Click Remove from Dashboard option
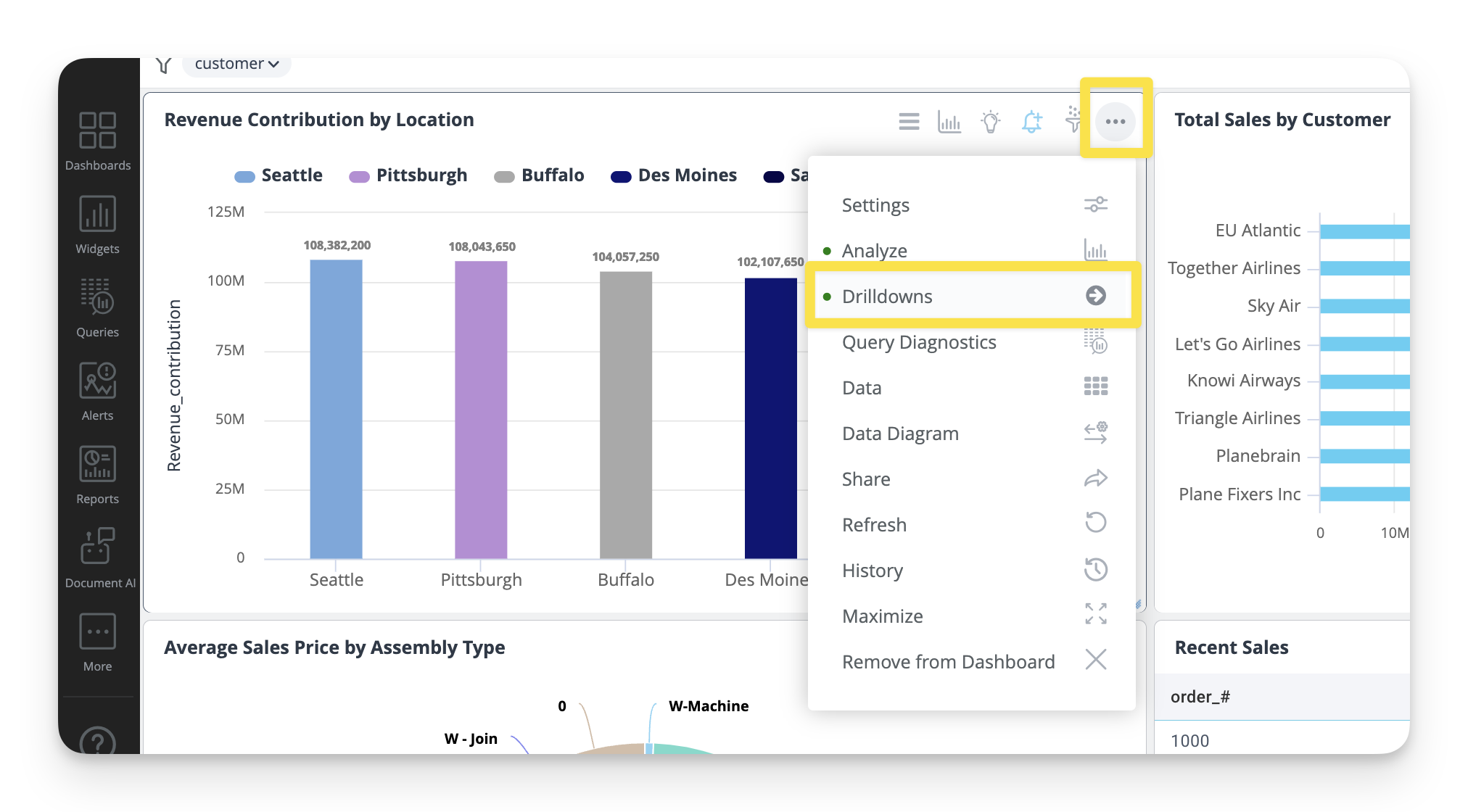Viewport: 1468px width, 812px height. [x=948, y=662]
